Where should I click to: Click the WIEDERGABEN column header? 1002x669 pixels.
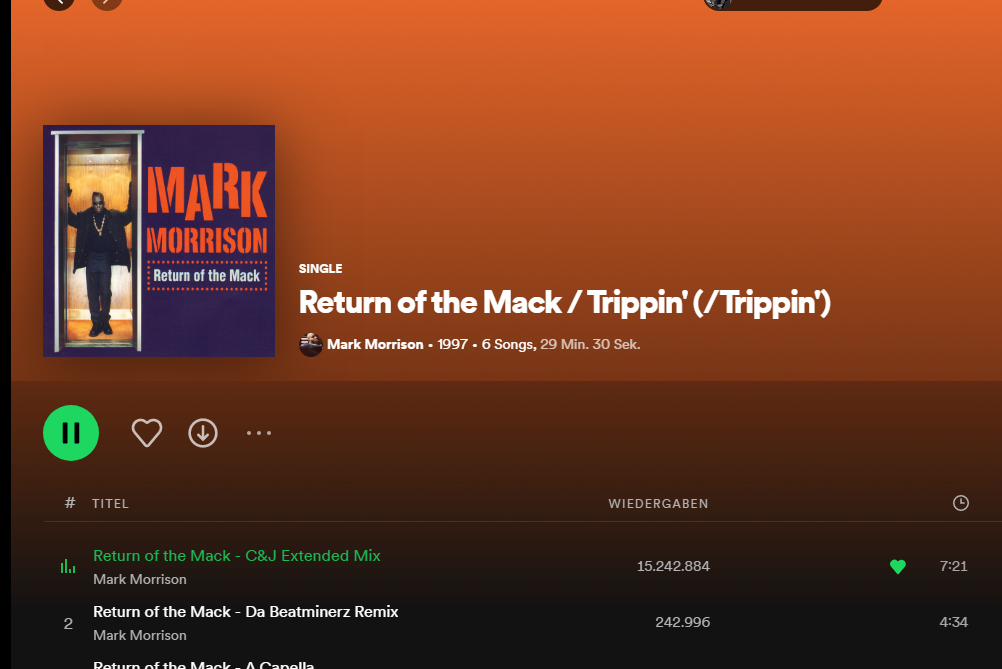[658, 504]
